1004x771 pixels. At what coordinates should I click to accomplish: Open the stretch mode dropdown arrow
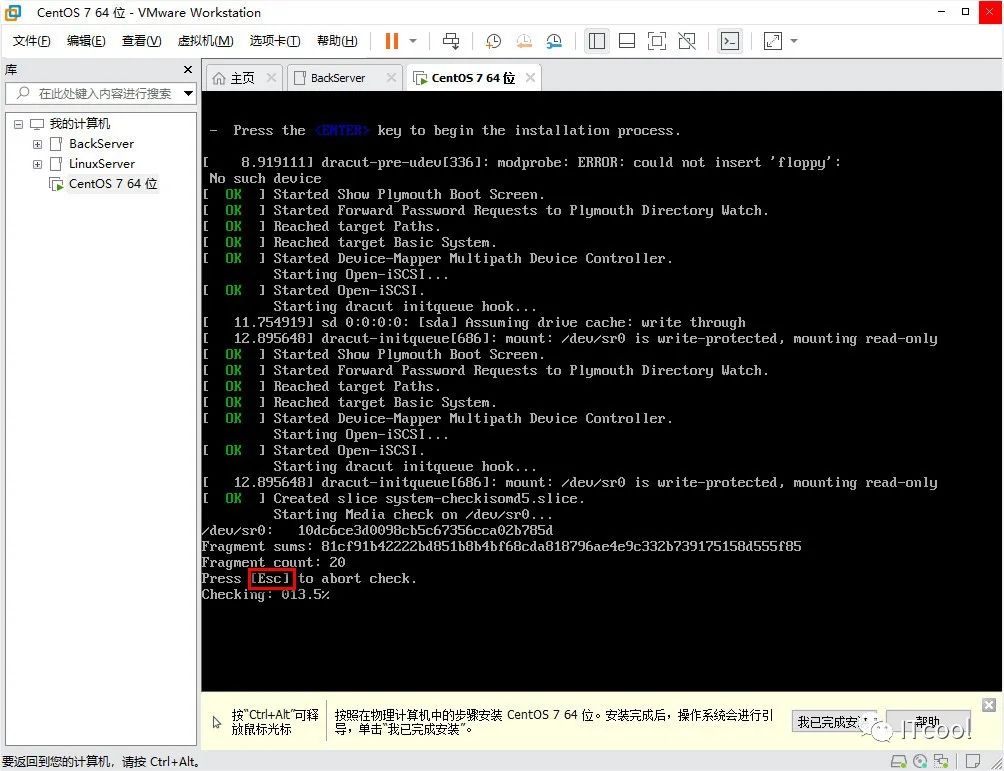click(794, 41)
